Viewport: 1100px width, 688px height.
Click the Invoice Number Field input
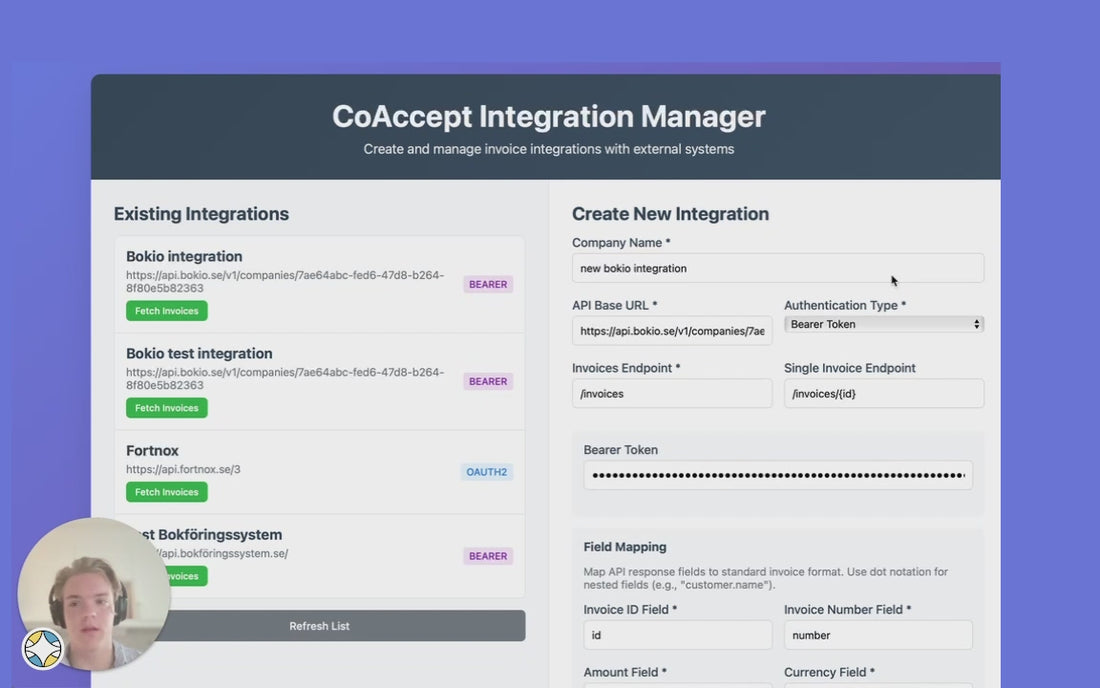point(878,635)
